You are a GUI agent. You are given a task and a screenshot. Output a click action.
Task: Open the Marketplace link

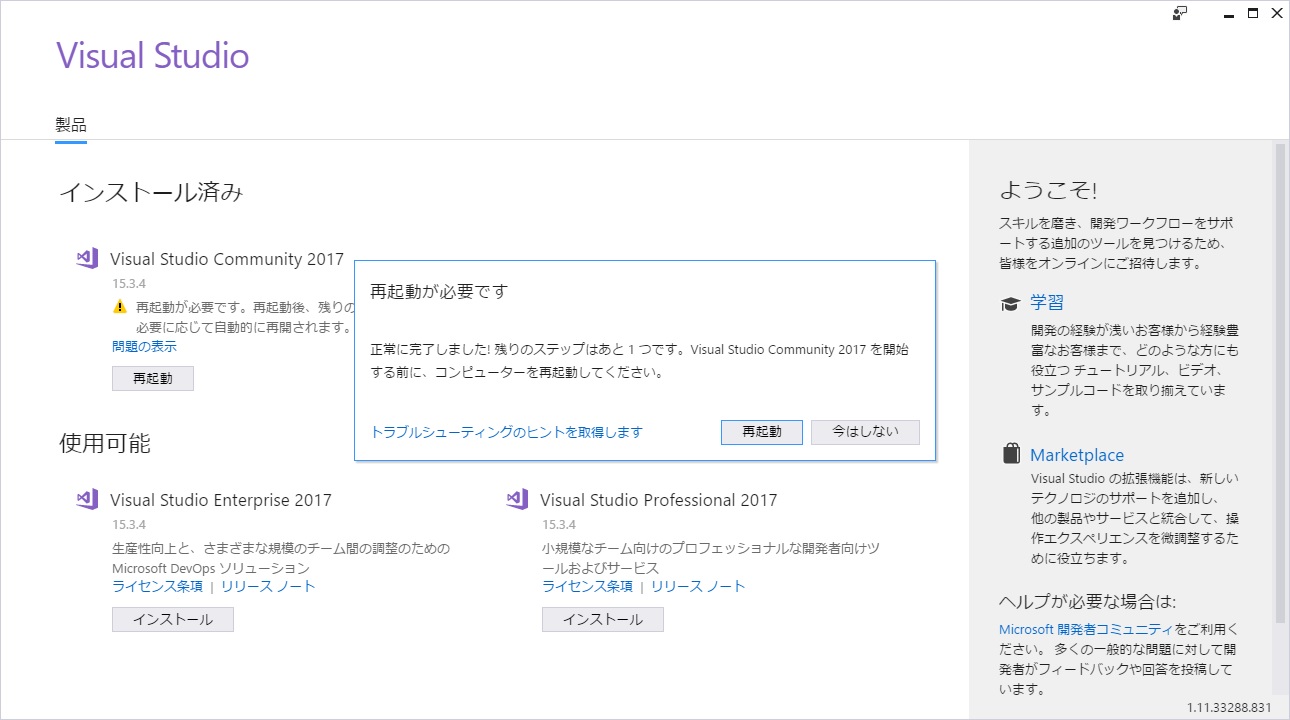(x=1077, y=455)
